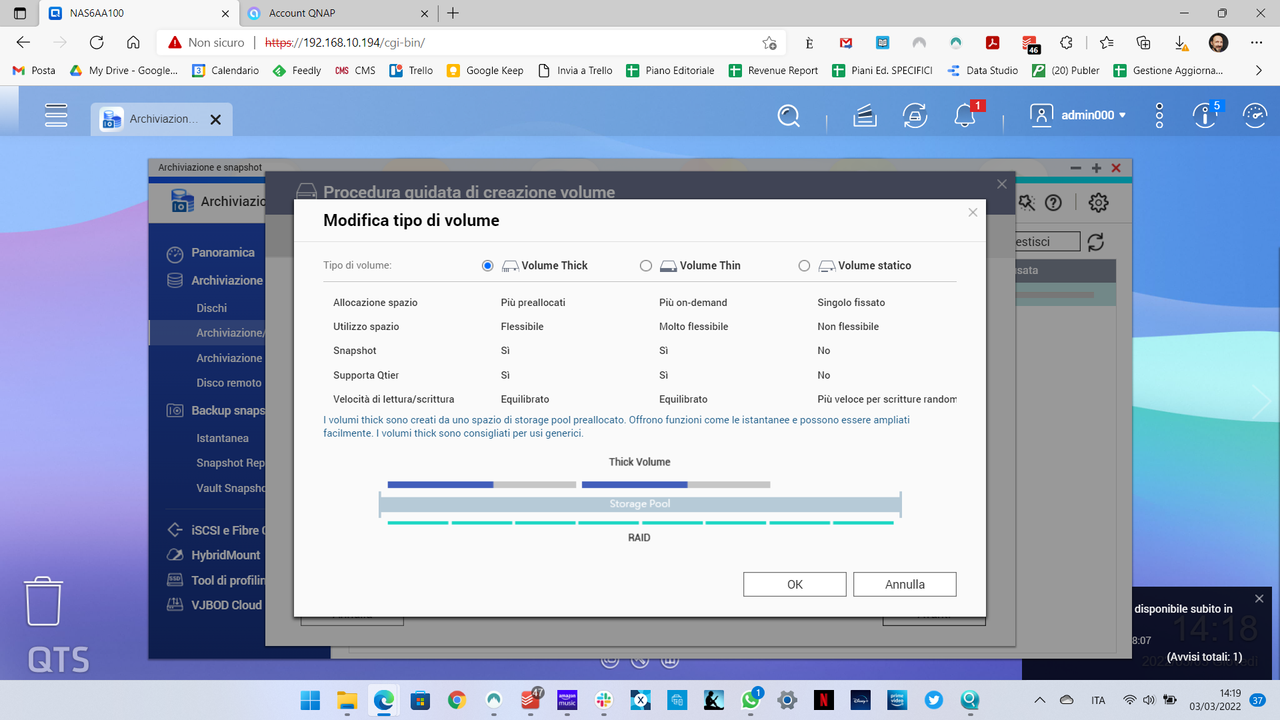Open the admin000 user dropdown

pyautogui.click(x=1079, y=116)
